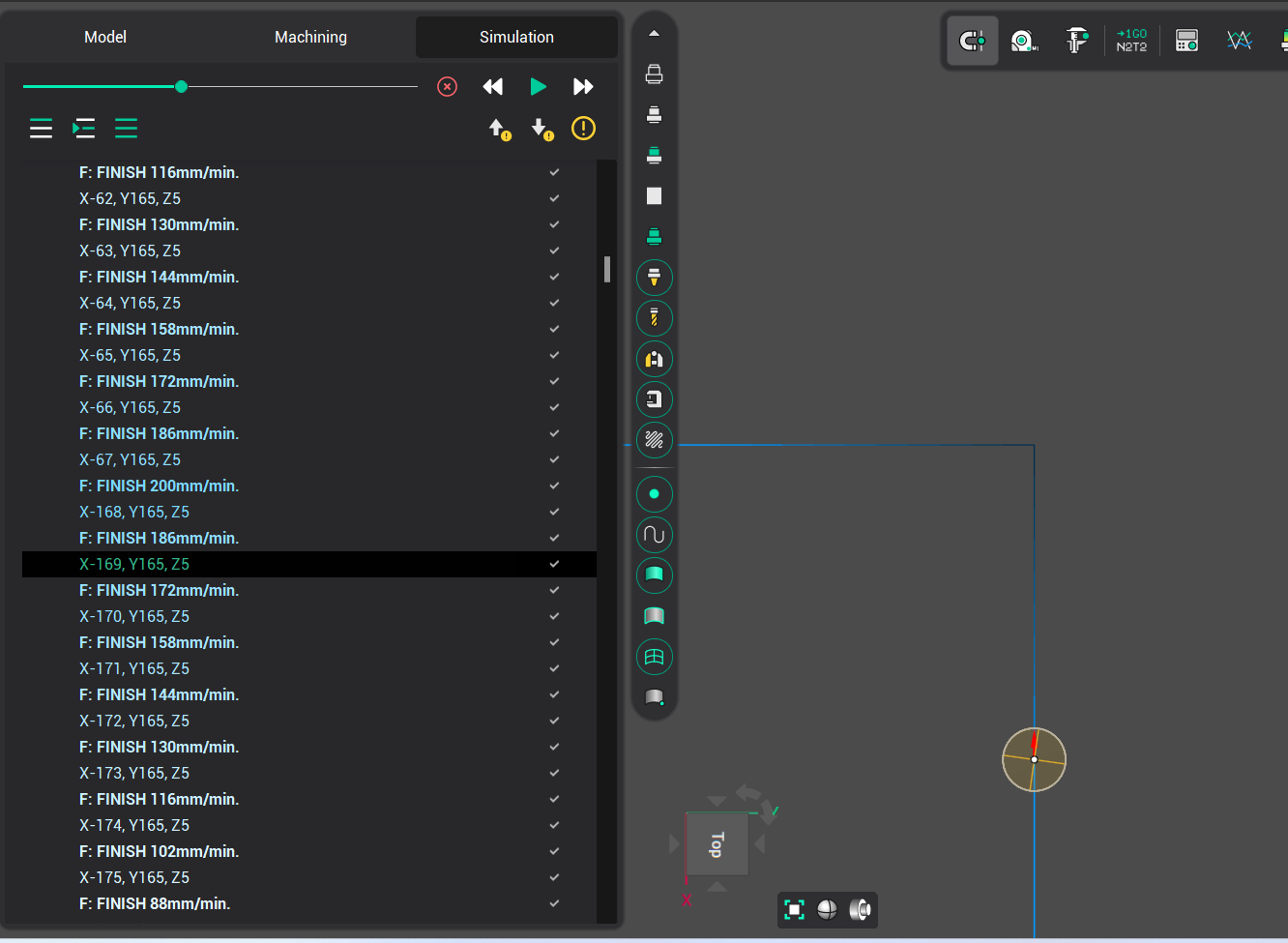1288x943 pixels.
Task: Collapse the vertical toolbar with up arrow
Action: [x=655, y=34]
